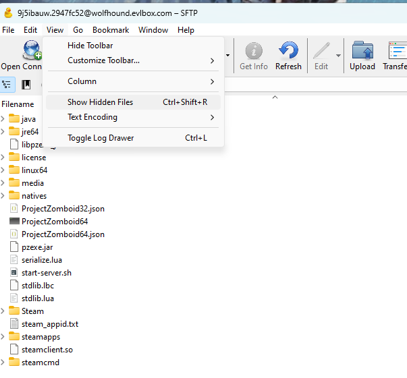The height and width of the screenshot is (378, 407).
Task: Select the stdlib.lua file name
Action: tap(38, 298)
